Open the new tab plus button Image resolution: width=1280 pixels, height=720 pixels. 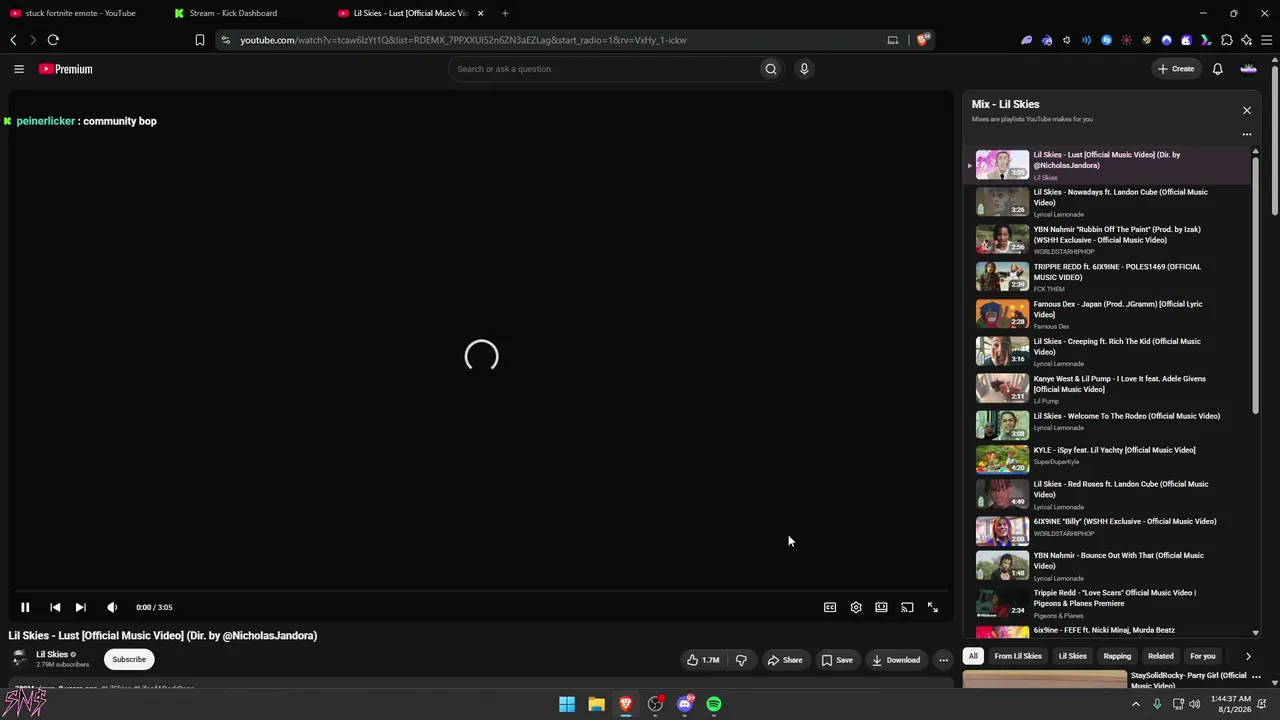click(505, 13)
